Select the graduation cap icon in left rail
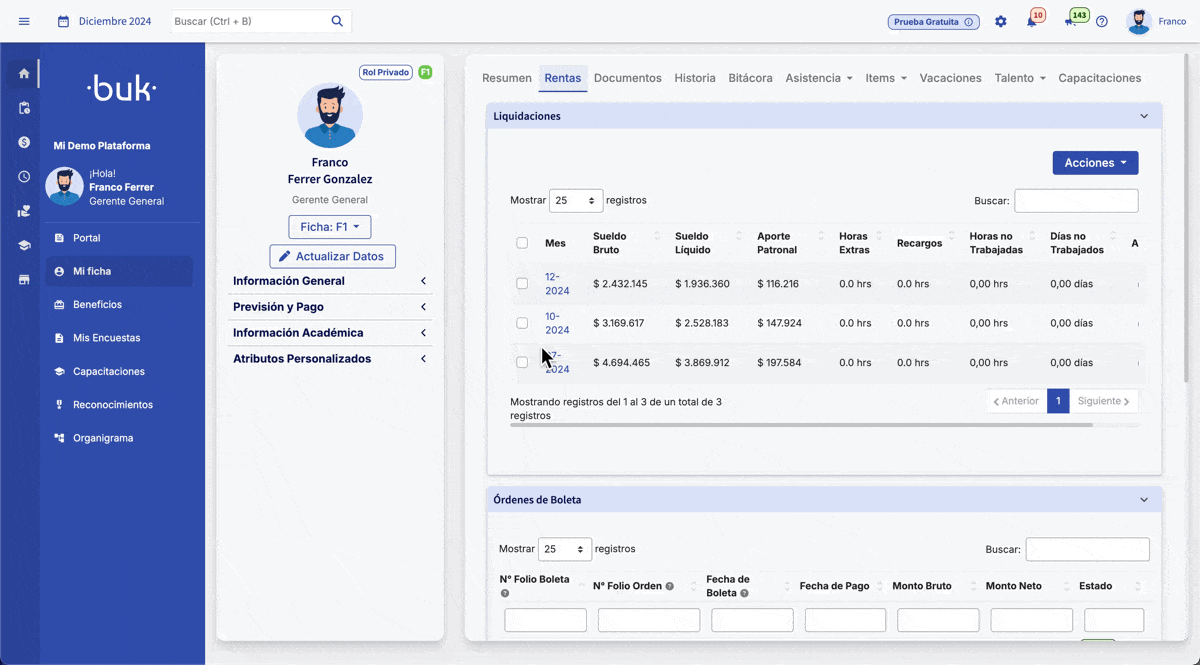 coord(24,245)
